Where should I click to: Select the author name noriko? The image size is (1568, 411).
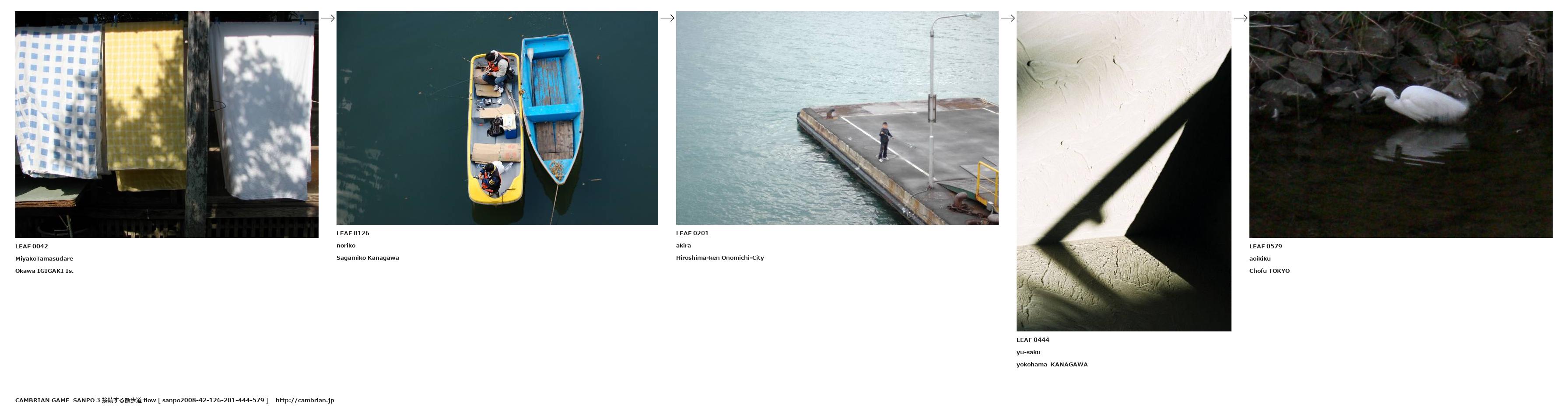point(346,246)
